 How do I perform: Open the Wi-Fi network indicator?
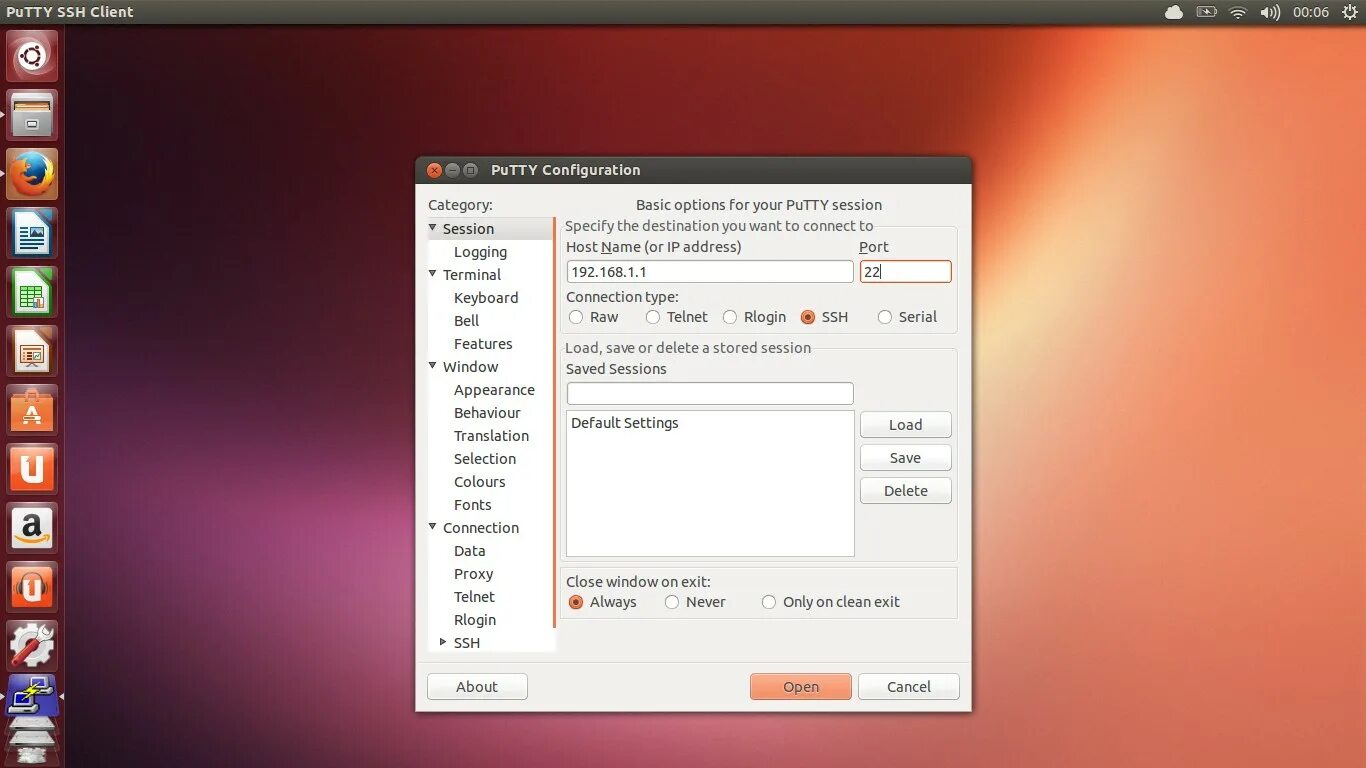(x=1238, y=12)
